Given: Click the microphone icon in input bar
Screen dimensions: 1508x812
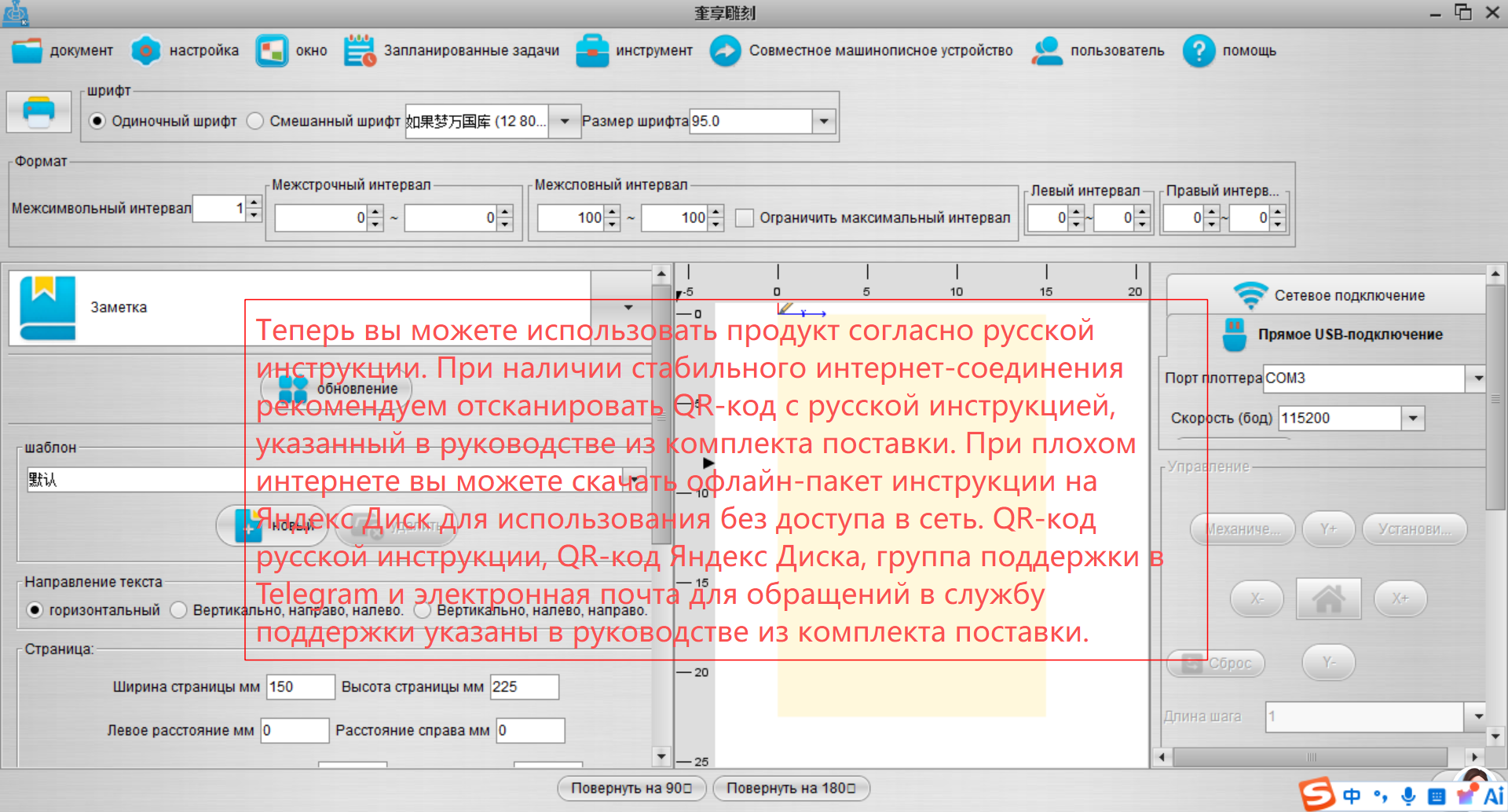Looking at the screenshot, I should click(1408, 796).
